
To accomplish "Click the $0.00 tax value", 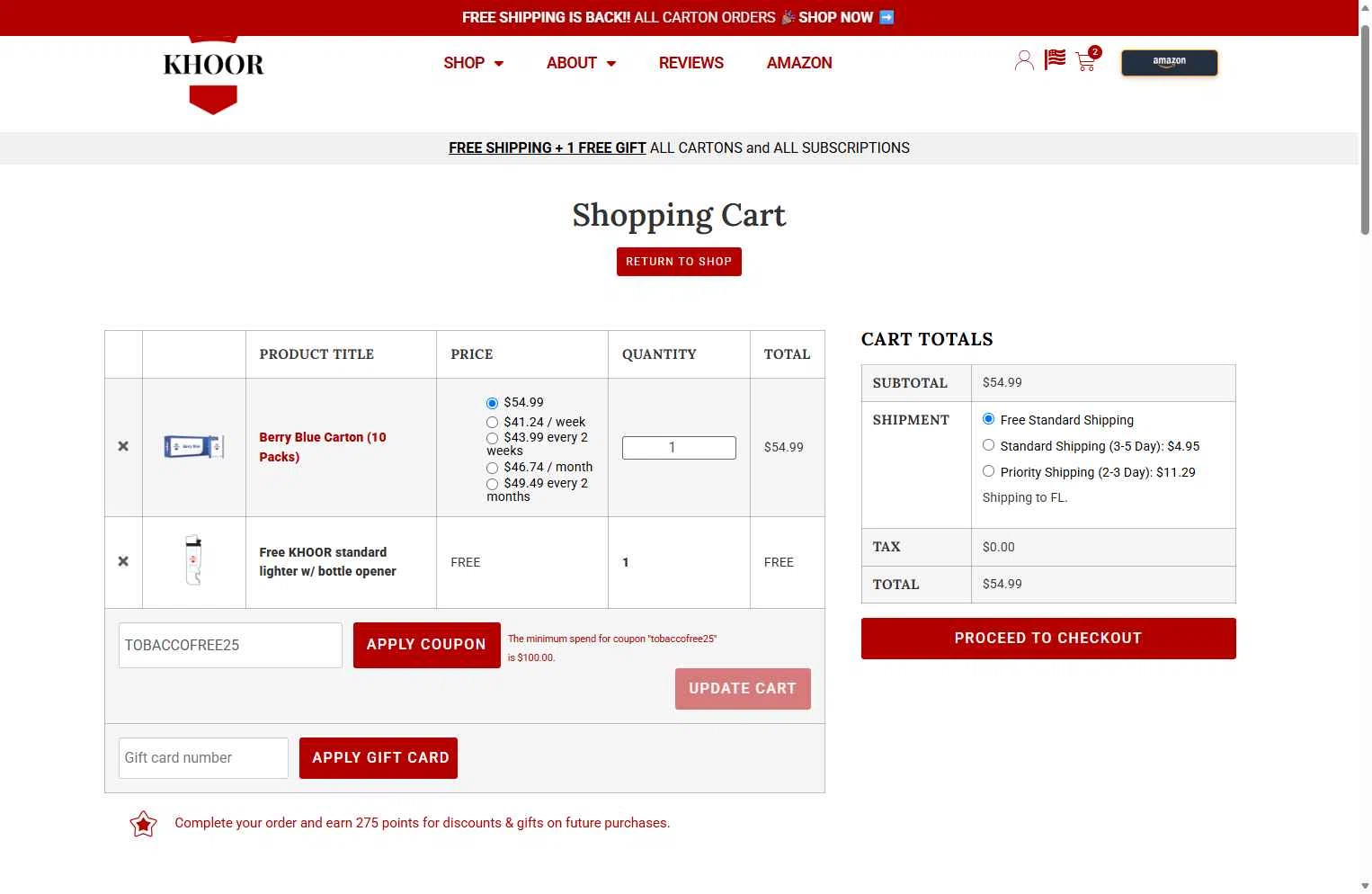I will (998, 547).
